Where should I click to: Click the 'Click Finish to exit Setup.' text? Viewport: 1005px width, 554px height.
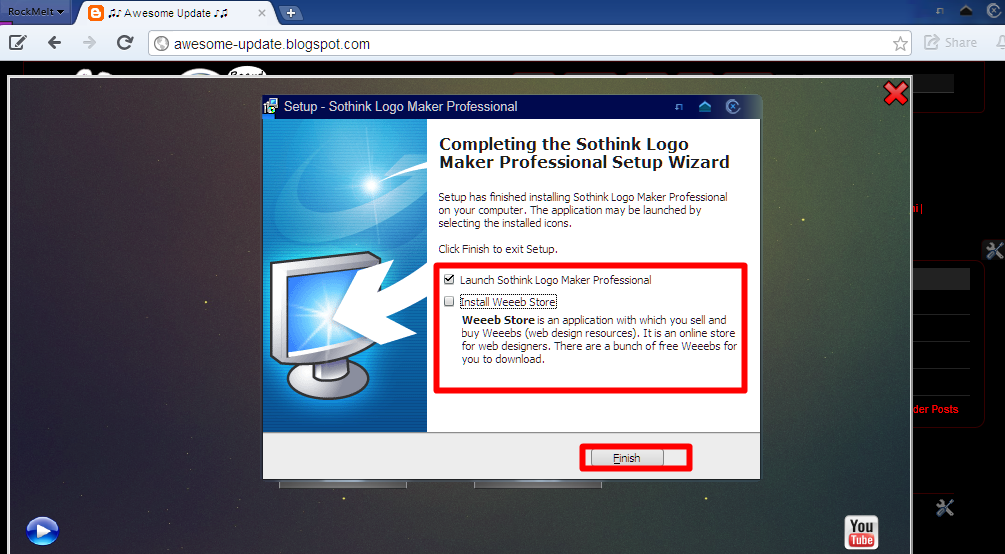(x=498, y=249)
